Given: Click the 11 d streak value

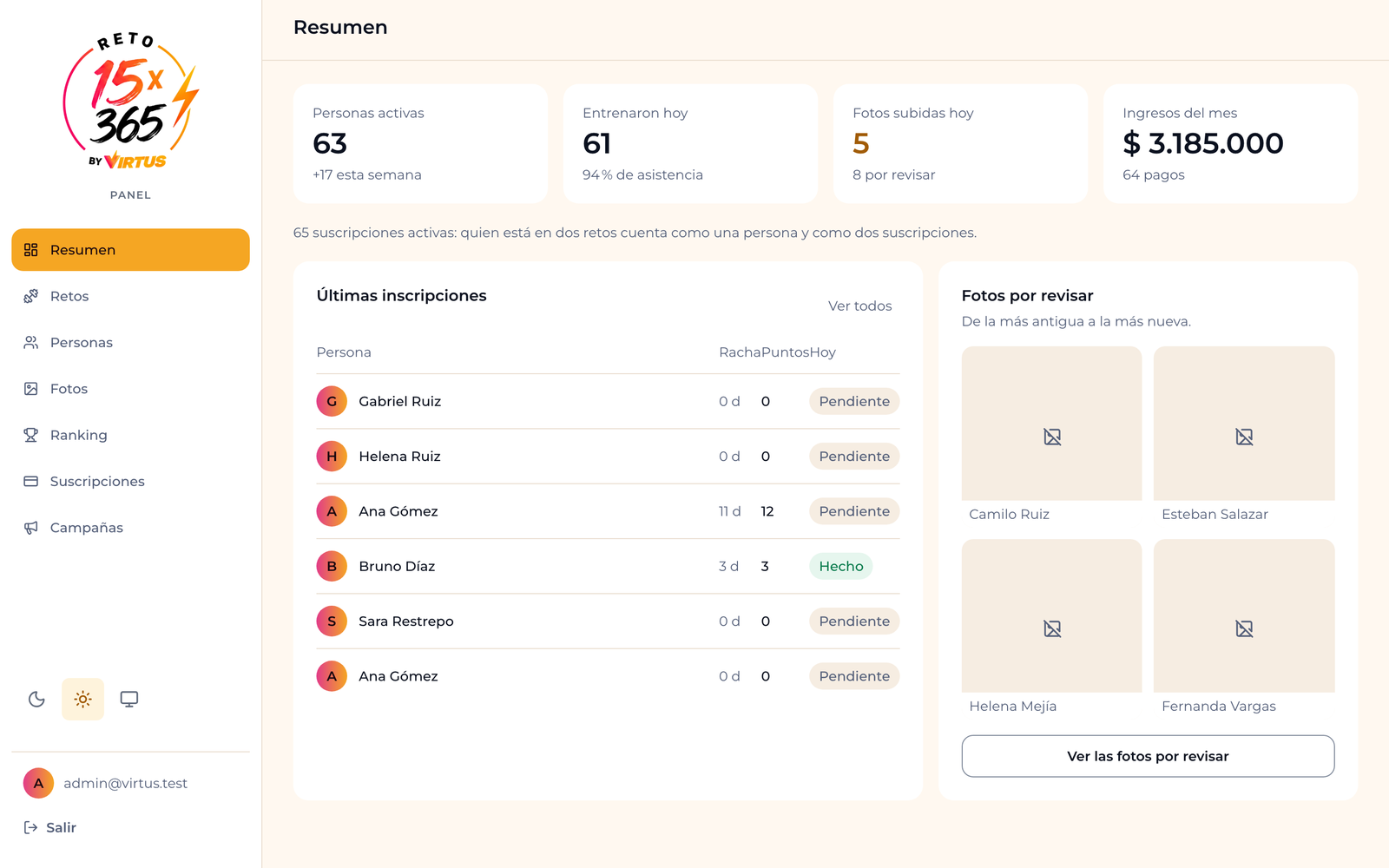Looking at the screenshot, I should click(729, 511).
